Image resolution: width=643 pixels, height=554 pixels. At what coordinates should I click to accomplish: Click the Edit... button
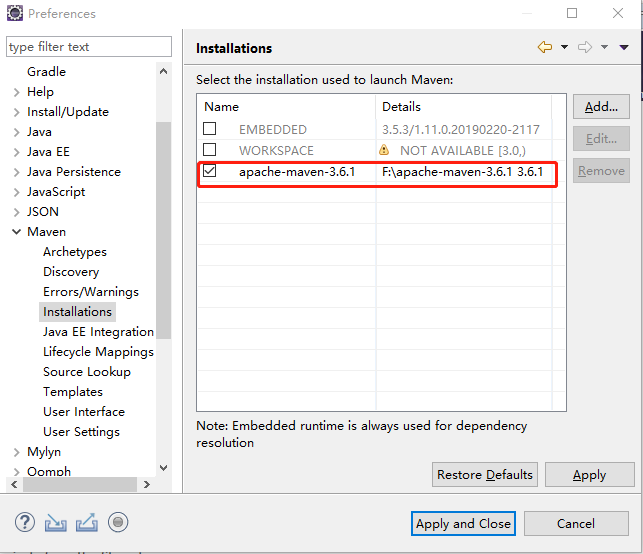pyautogui.click(x=601, y=139)
